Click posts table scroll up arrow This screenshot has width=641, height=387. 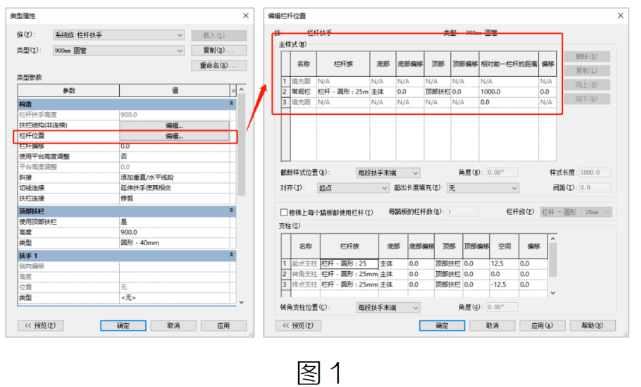point(553,239)
